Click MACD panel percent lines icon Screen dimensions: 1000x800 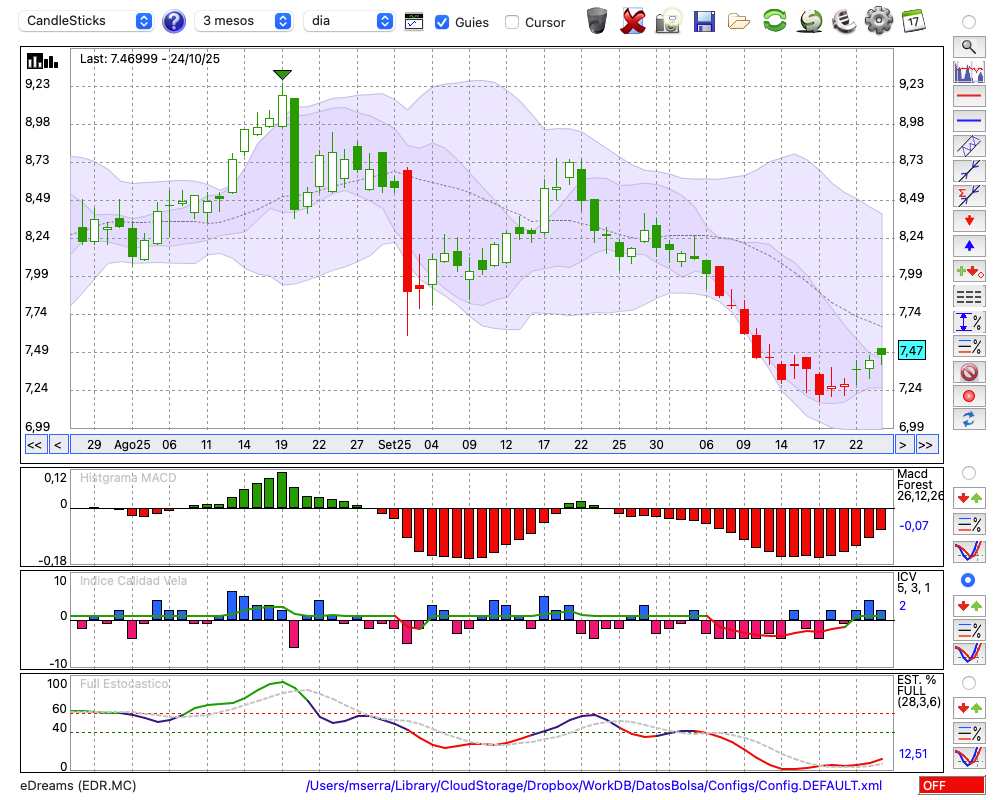tap(969, 524)
